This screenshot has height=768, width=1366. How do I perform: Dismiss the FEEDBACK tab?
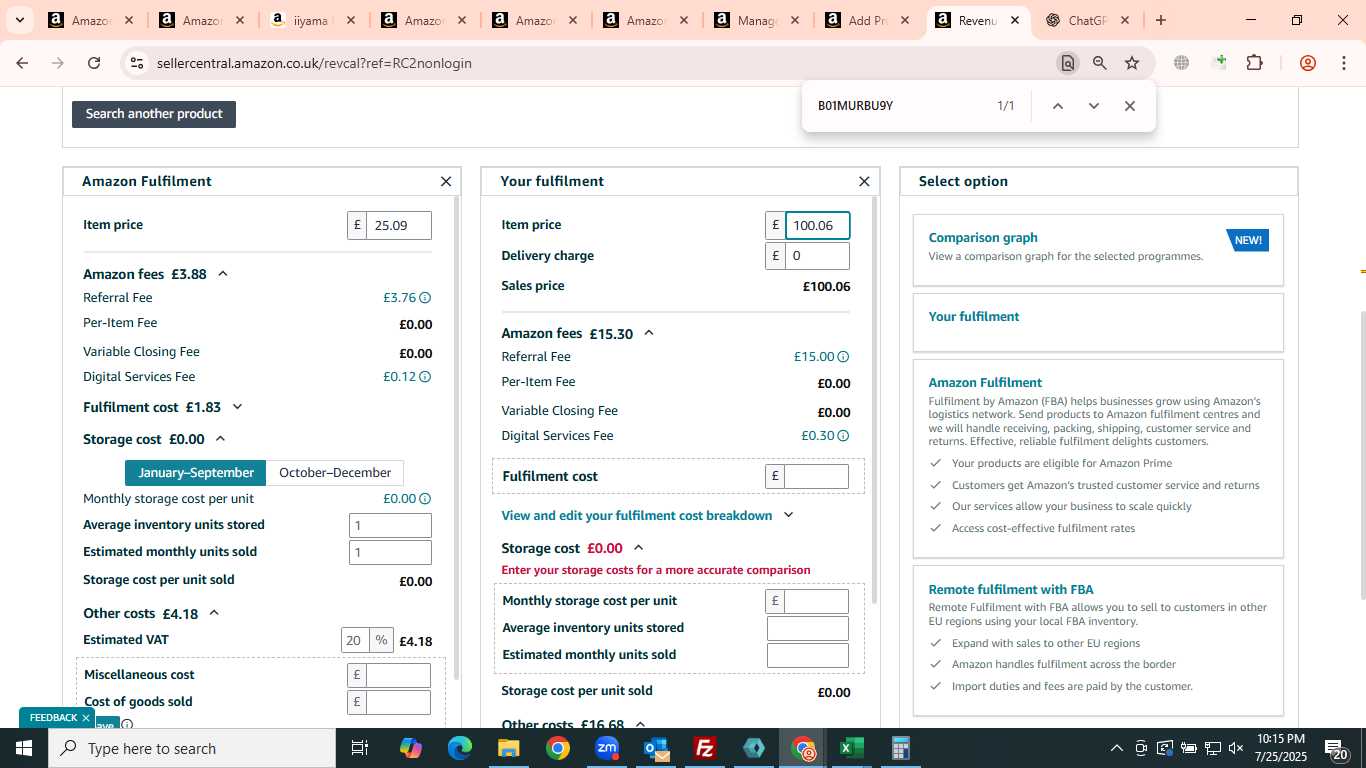pos(86,718)
